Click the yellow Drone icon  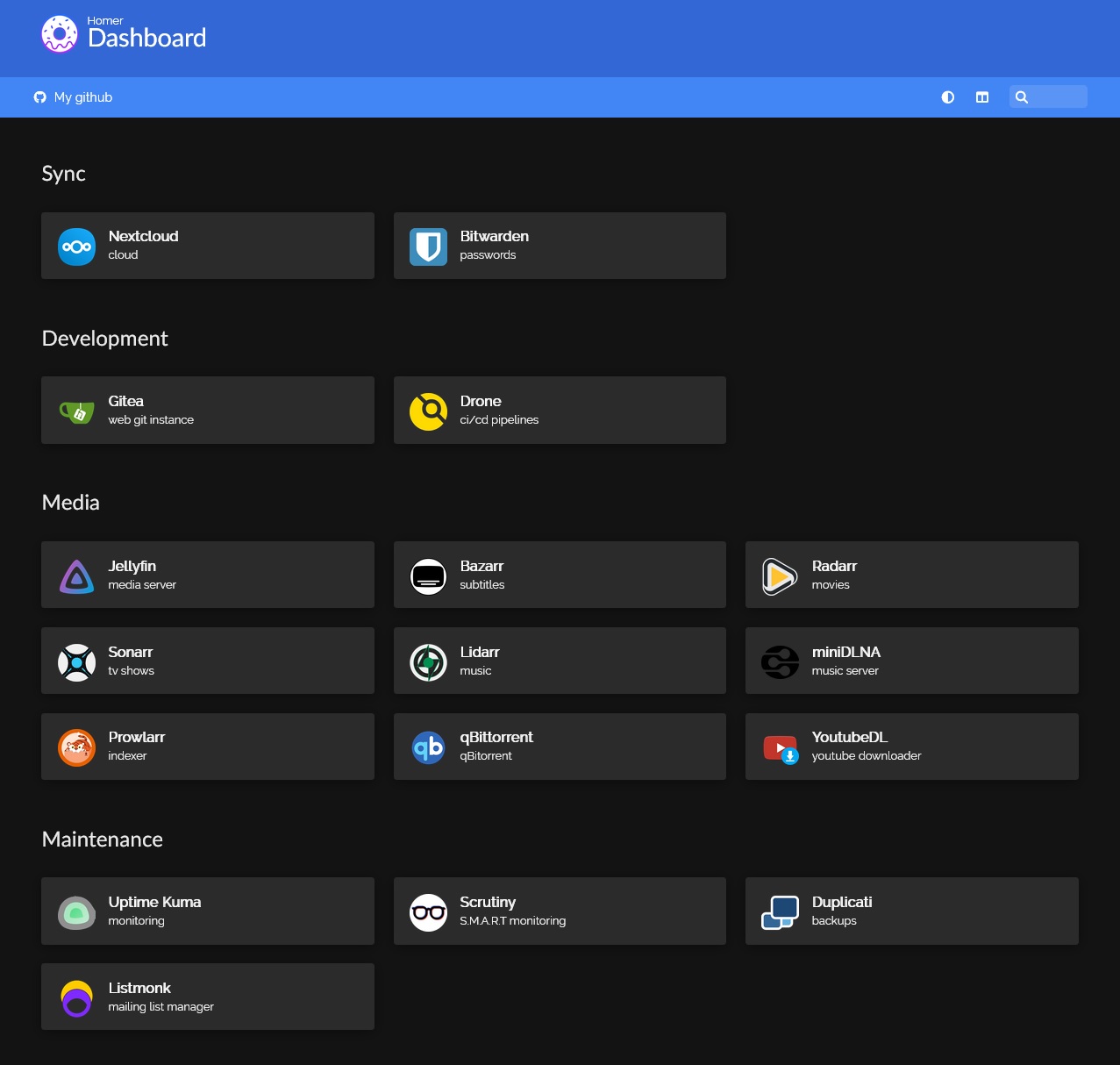[x=428, y=411]
